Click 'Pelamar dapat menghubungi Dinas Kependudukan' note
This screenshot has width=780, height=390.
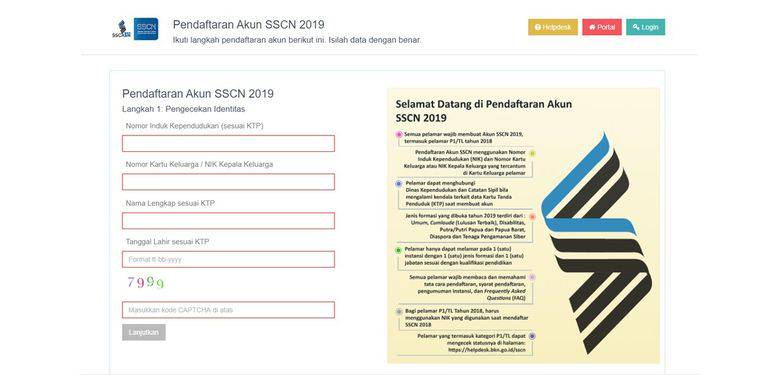[458, 194]
